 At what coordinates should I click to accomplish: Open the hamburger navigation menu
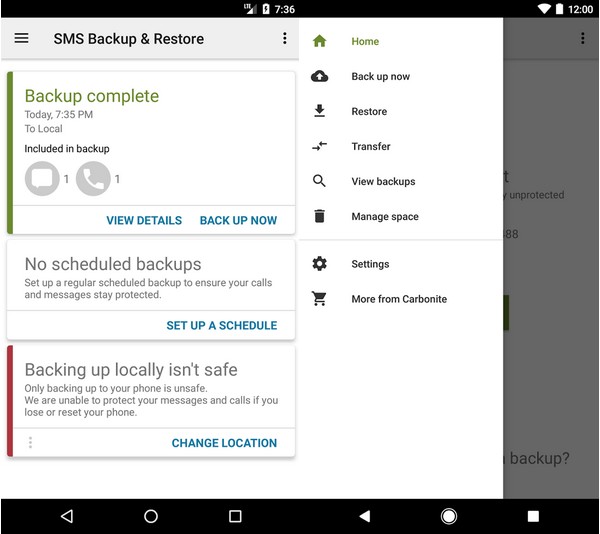click(21, 38)
